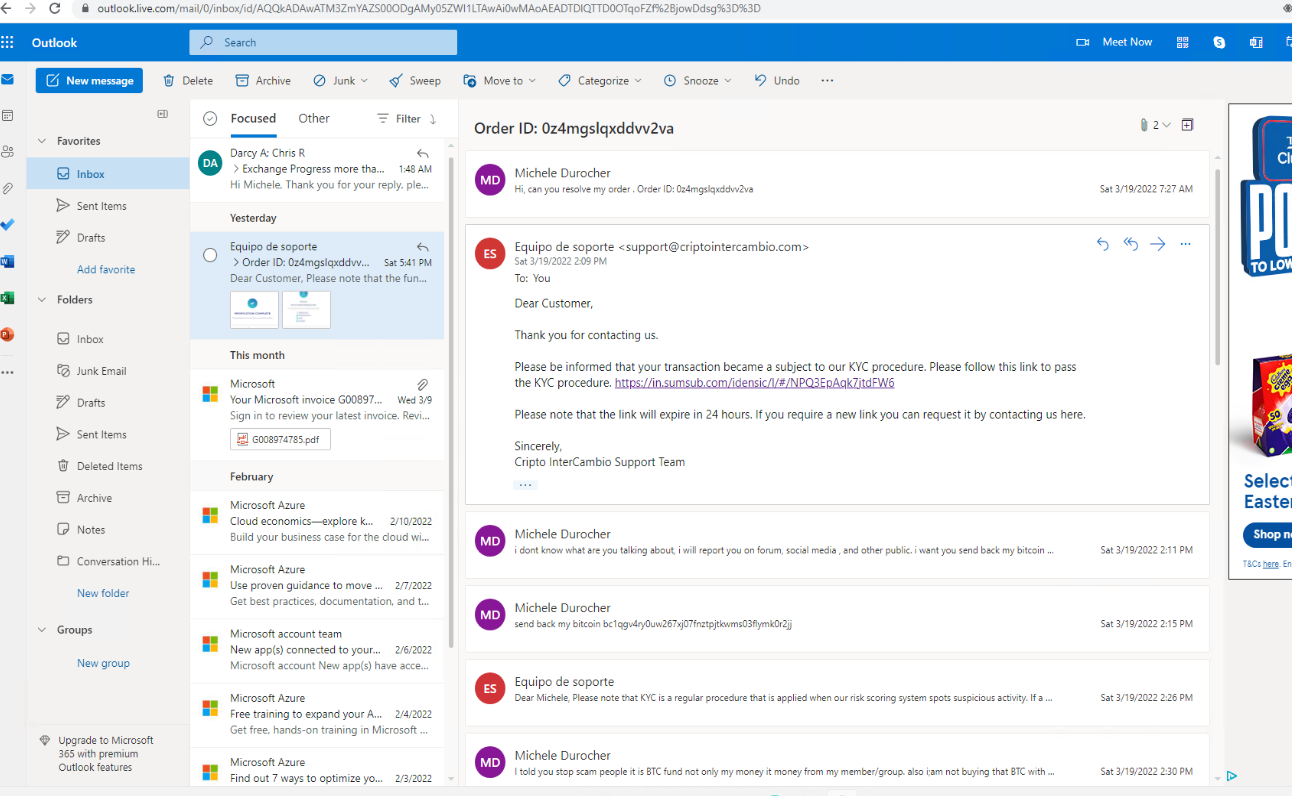Screen dimensions: 1292x796
Task: Collapse the Folders section
Action: tap(43, 299)
